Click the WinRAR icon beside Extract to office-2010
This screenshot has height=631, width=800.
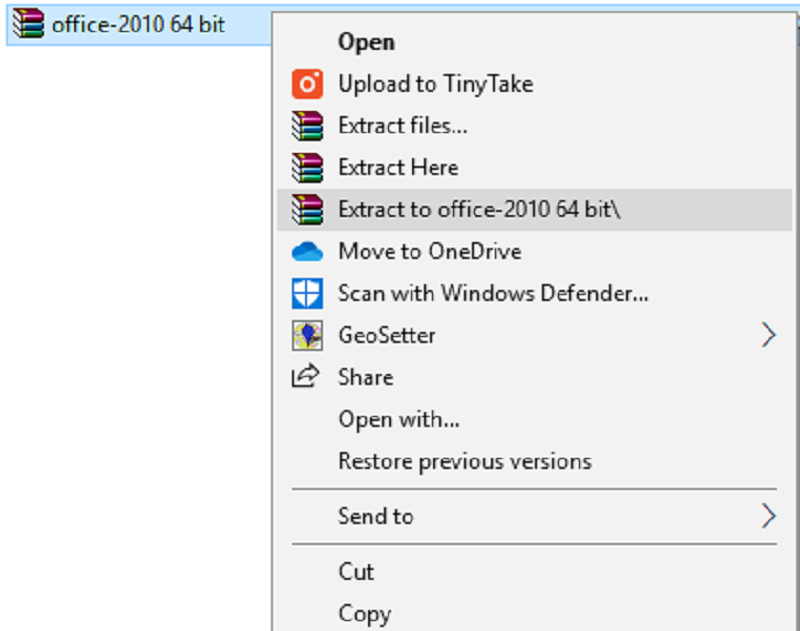307,210
